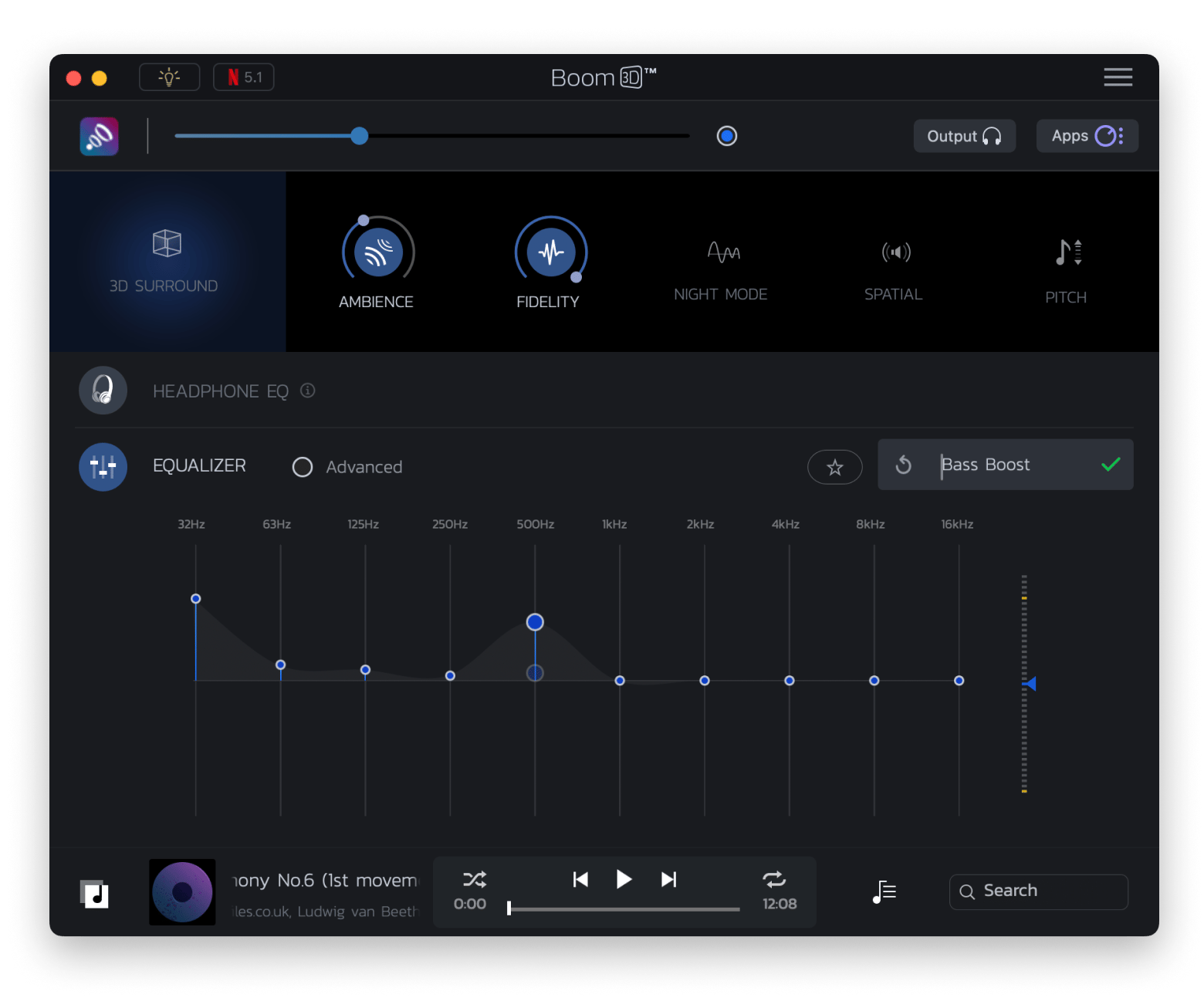1204x1008 pixels.
Task: Click the Headphone EQ icon
Action: tap(103, 391)
